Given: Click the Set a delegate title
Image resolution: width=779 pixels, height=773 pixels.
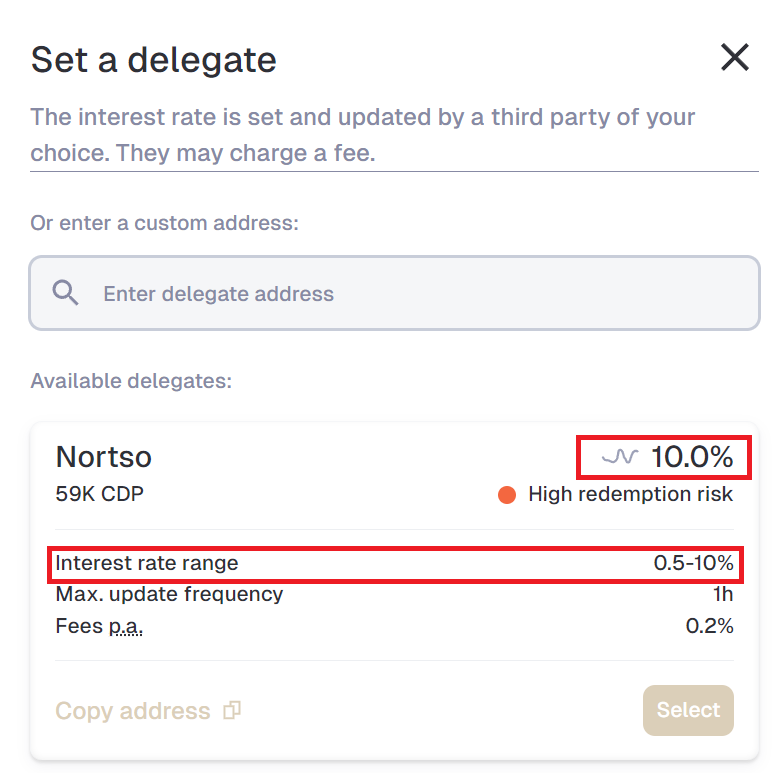Looking at the screenshot, I should pos(154,60).
